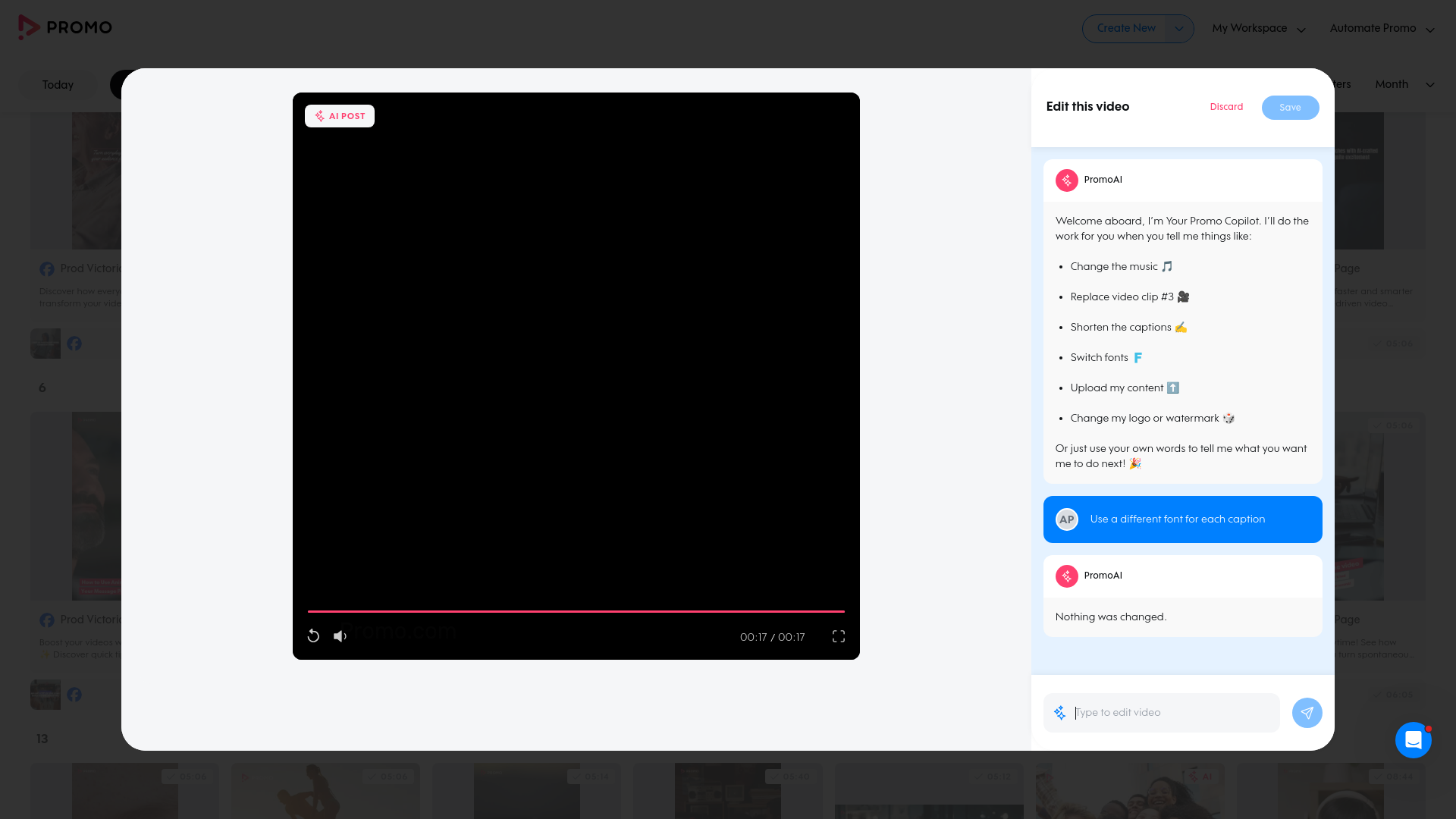This screenshot has width=1456, height=819.
Task: Click the PromoAI avatar in the welcome message
Action: (1067, 180)
